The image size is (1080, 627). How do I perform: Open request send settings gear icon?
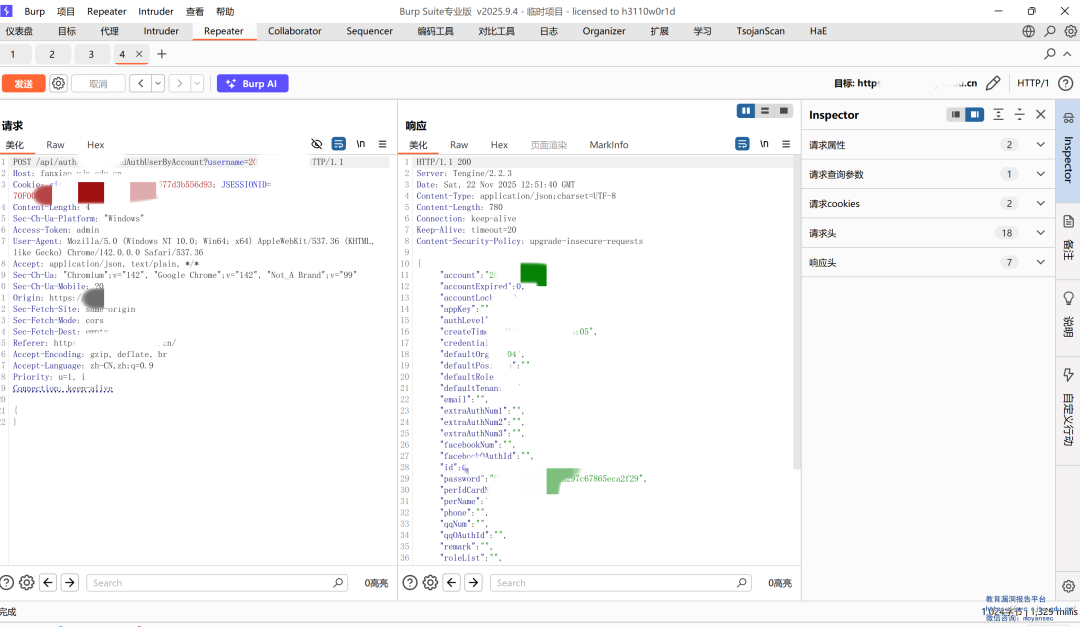pos(59,83)
